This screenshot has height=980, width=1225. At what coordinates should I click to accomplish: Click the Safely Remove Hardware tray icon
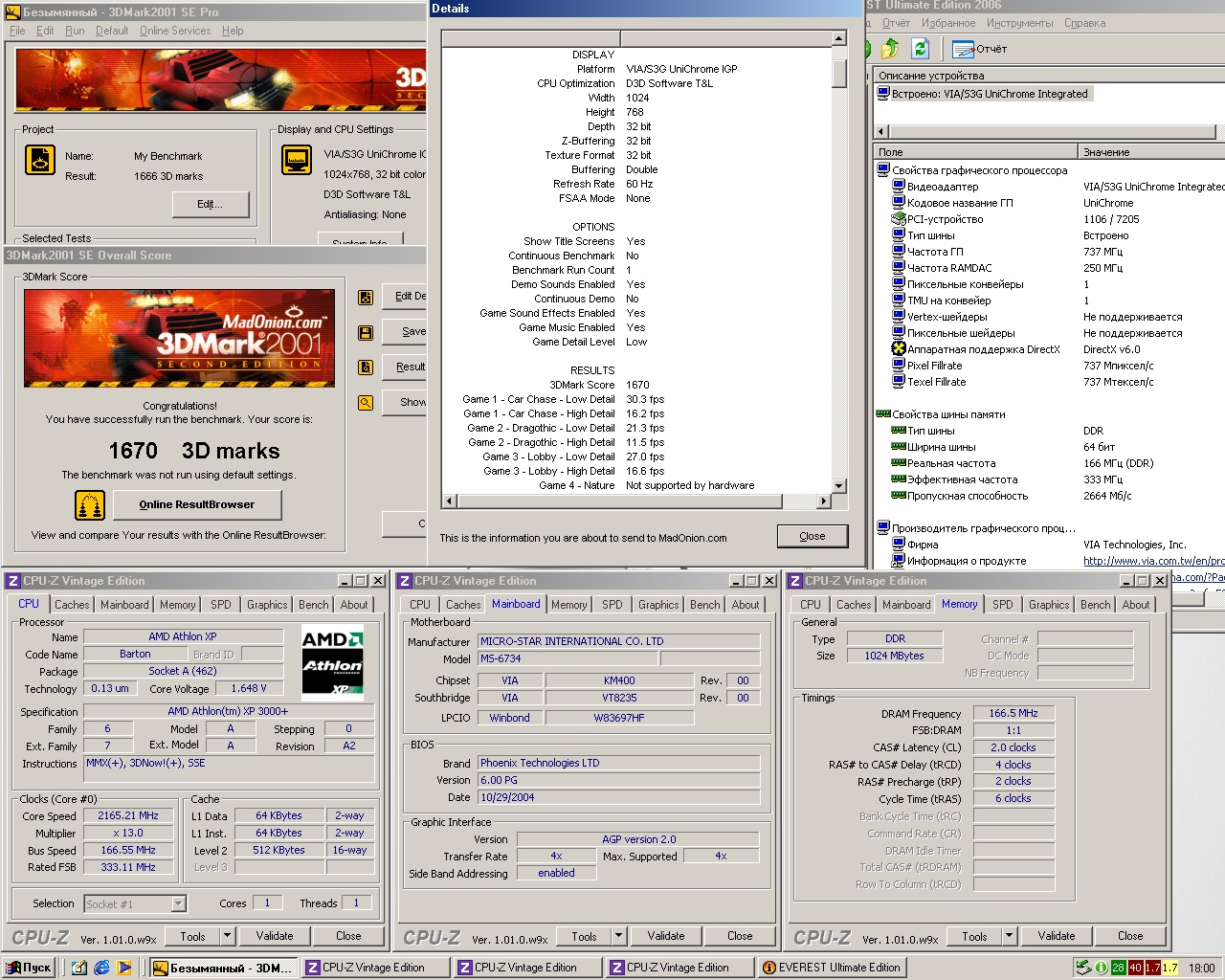point(1083,968)
